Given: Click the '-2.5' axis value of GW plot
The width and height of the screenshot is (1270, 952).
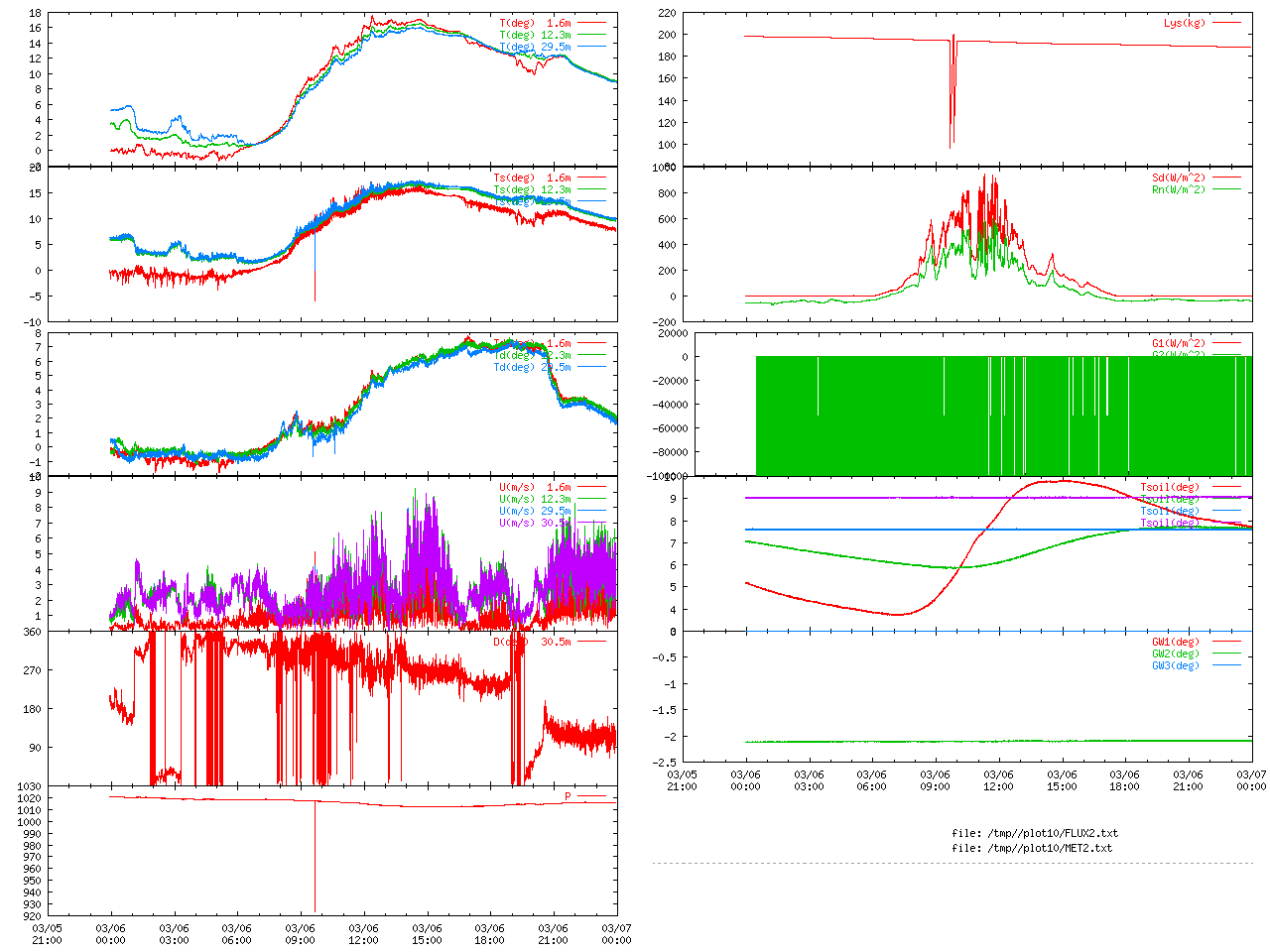Looking at the screenshot, I should pos(664,763).
